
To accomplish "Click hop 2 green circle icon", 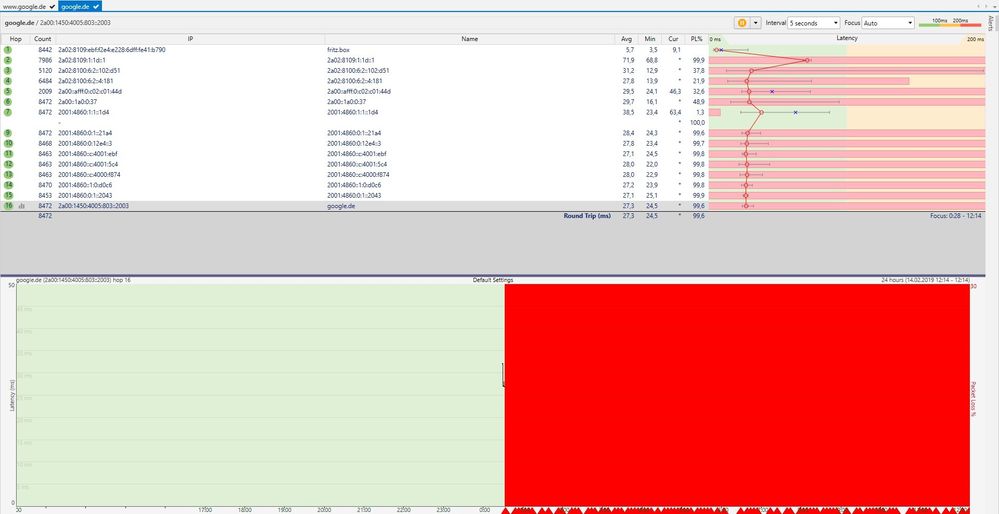I will (8, 60).
